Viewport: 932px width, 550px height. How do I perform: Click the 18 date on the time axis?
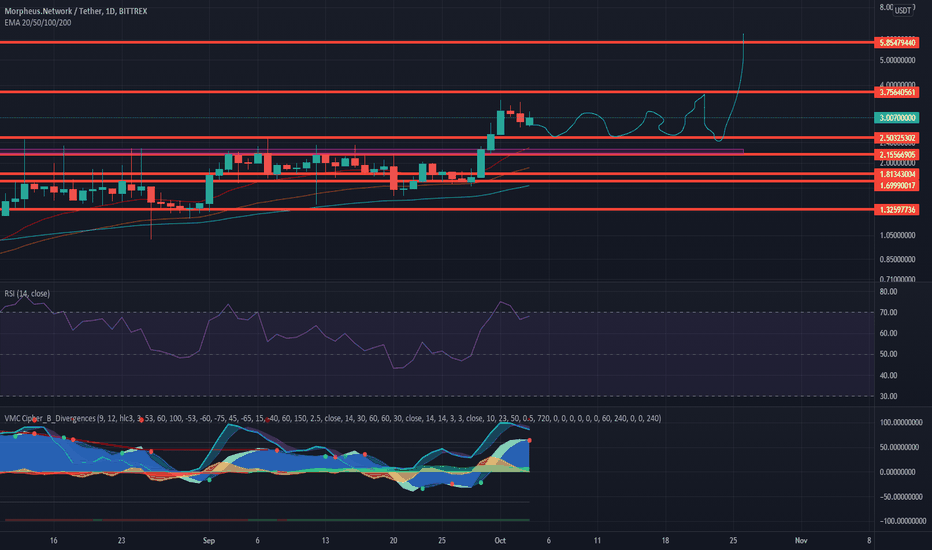point(665,540)
